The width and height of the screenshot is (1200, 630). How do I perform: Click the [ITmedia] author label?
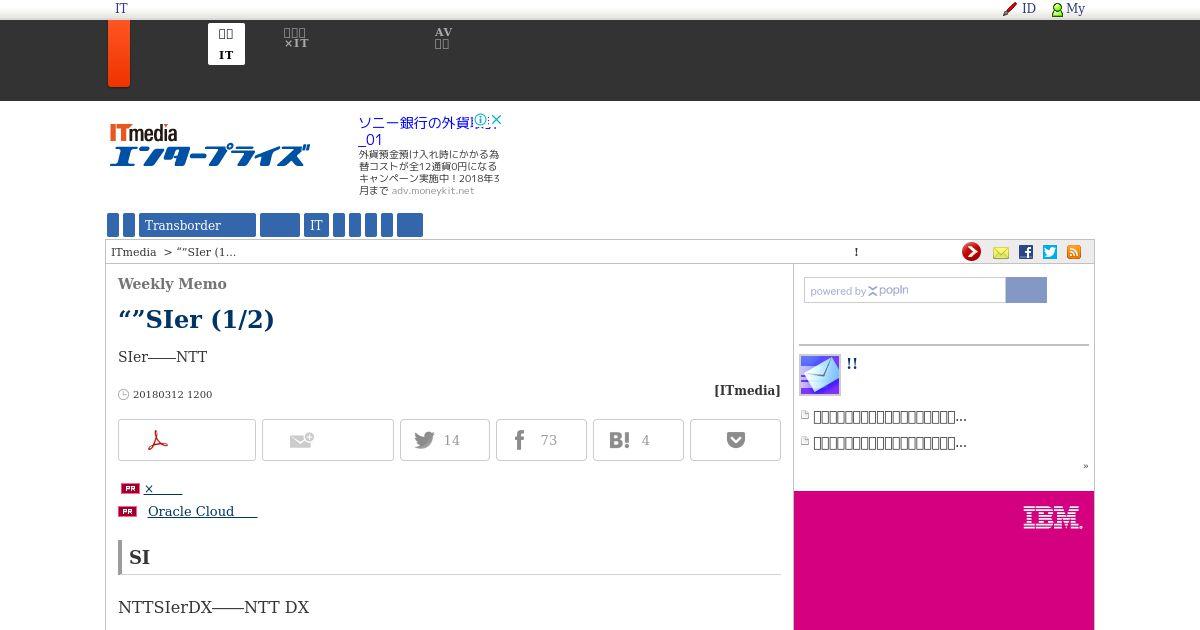point(747,391)
